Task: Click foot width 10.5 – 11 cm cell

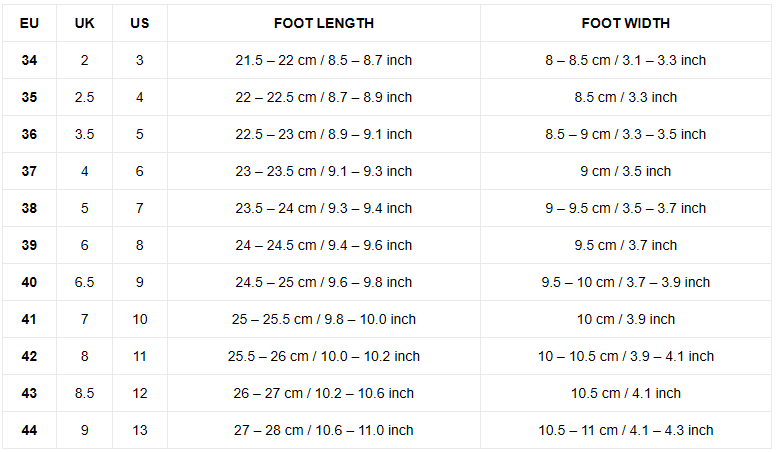Action: [626, 430]
